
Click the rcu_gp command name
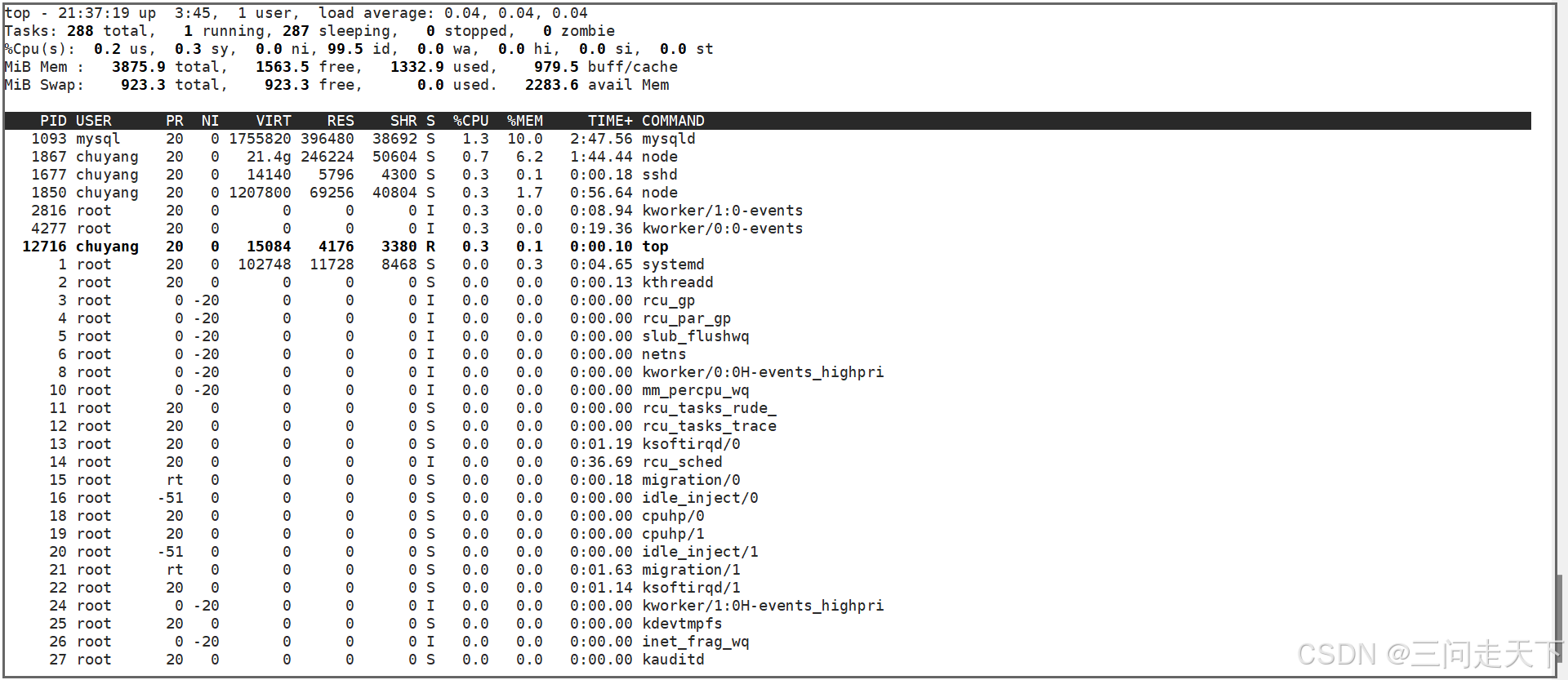tap(669, 300)
